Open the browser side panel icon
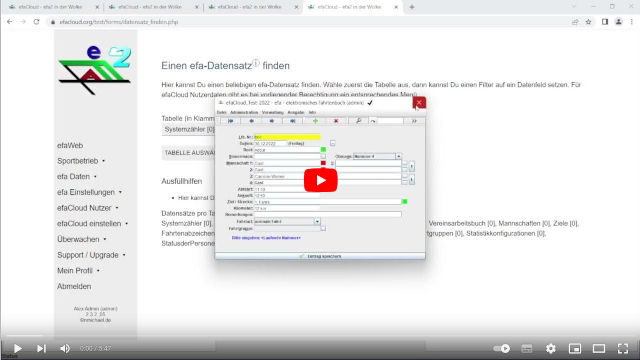Screen dimensions: 640x360 coord(605,22)
